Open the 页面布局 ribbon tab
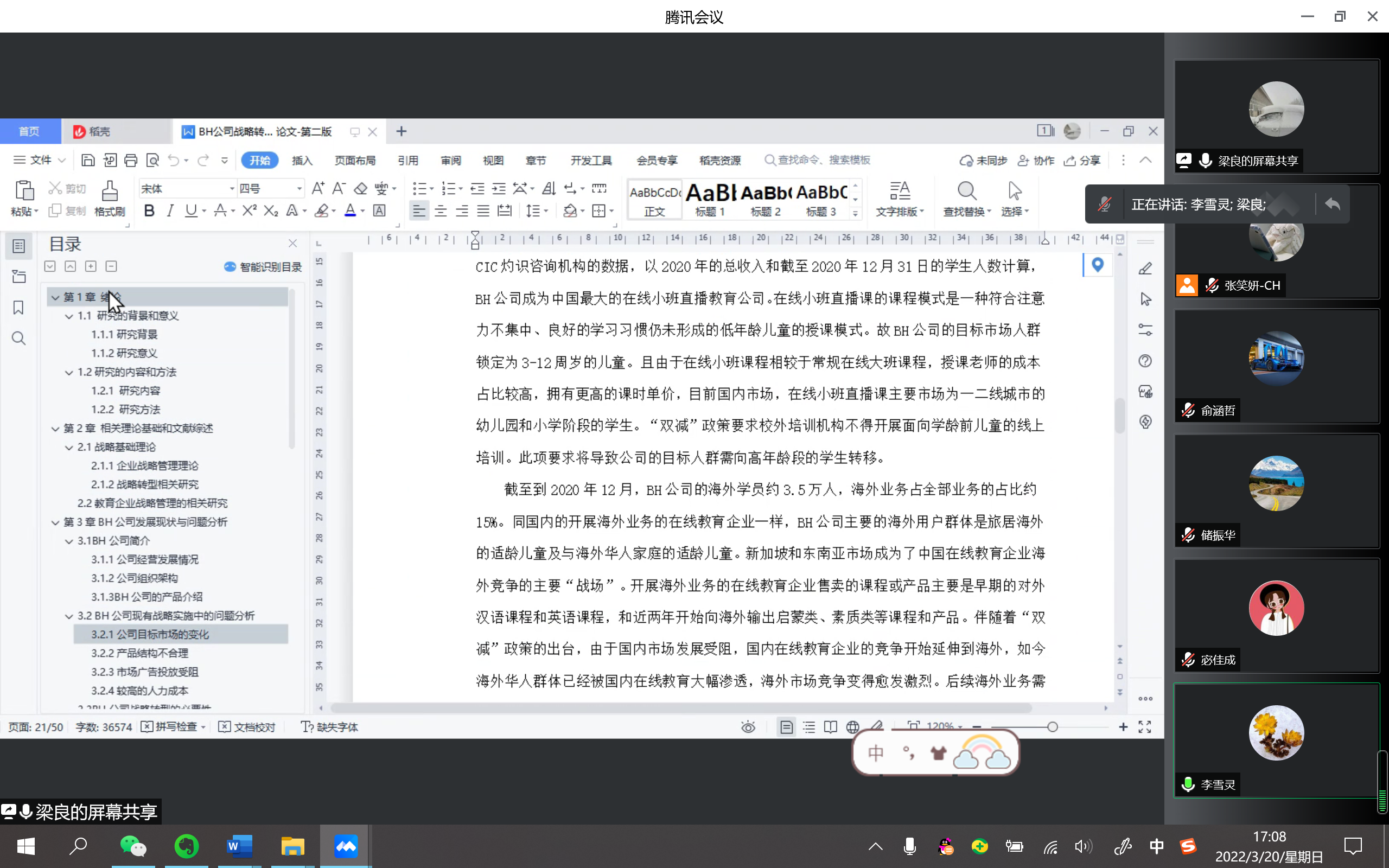This screenshot has width=1389, height=868. (x=355, y=160)
